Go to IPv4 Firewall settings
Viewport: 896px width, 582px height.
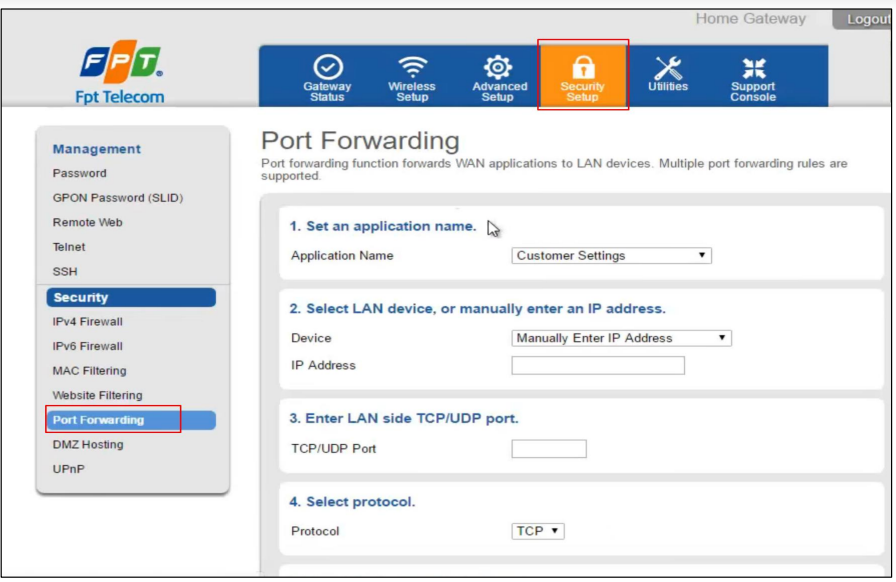click(x=88, y=322)
